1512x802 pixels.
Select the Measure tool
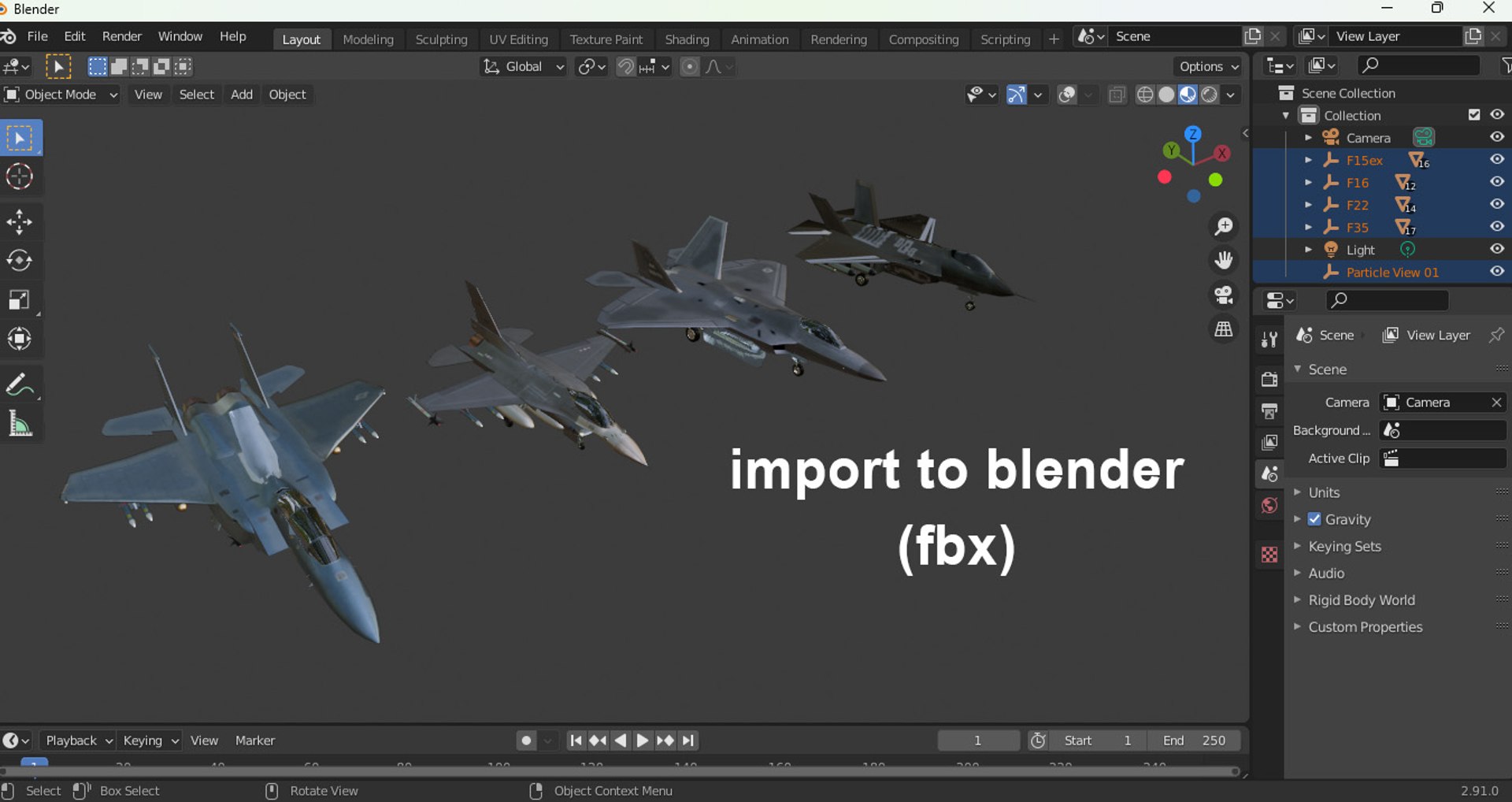click(x=20, y=425)
